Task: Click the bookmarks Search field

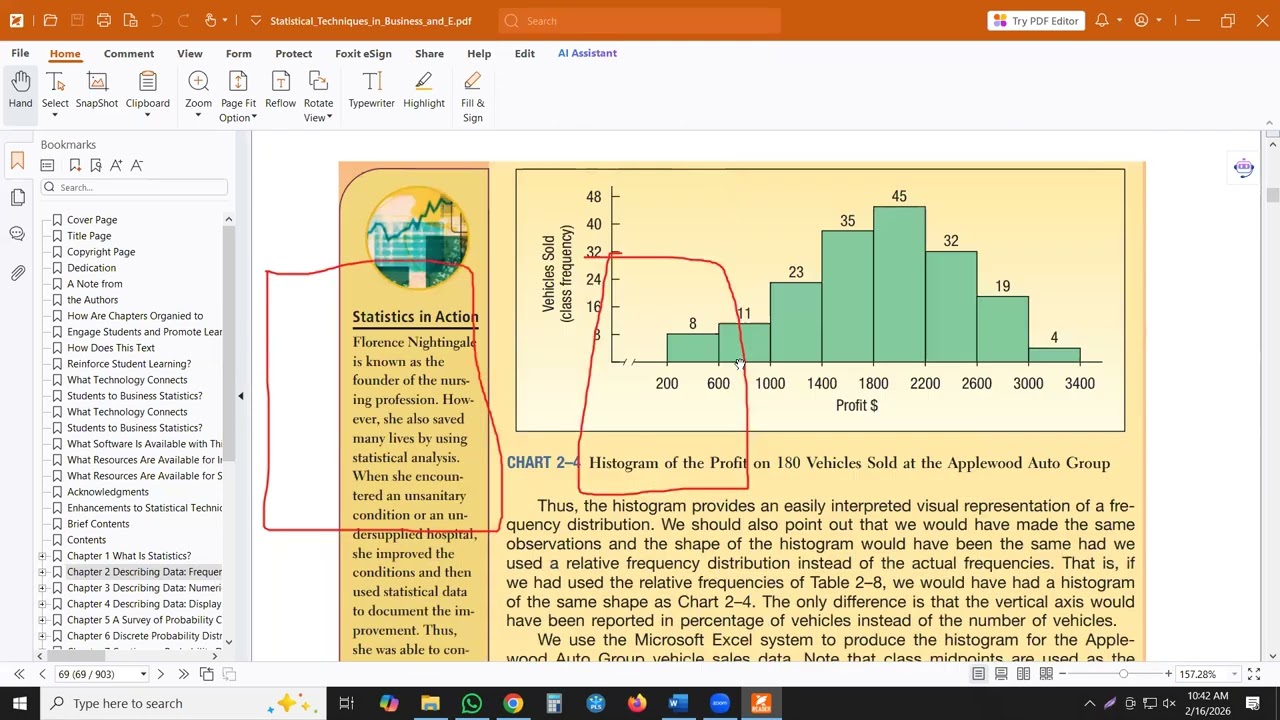Action: [134, 187]
